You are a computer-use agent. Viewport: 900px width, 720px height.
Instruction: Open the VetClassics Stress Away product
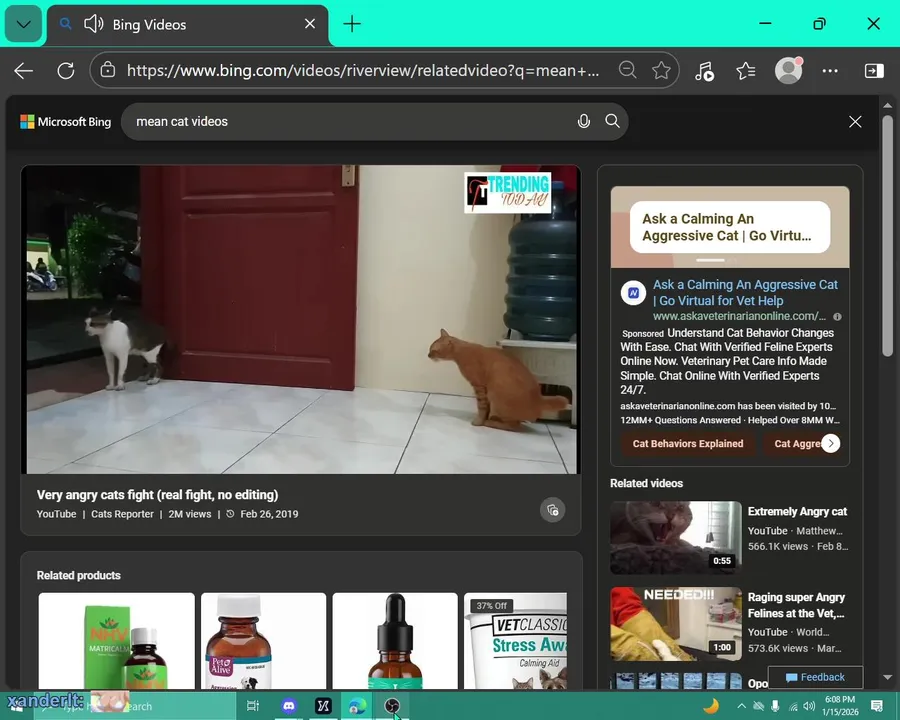tap(515, 641)
